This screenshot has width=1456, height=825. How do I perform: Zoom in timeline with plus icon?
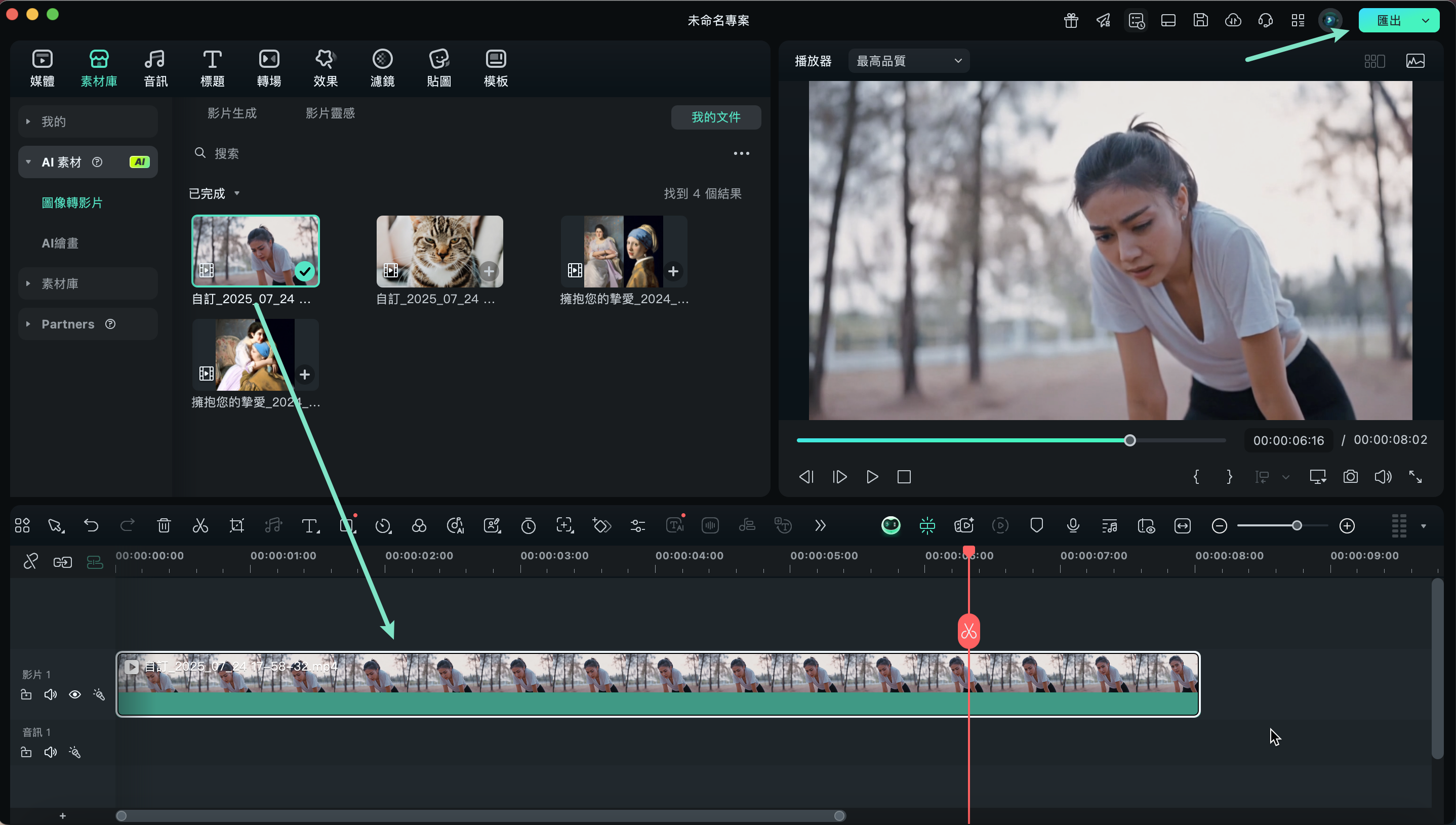click(1347, 526)
